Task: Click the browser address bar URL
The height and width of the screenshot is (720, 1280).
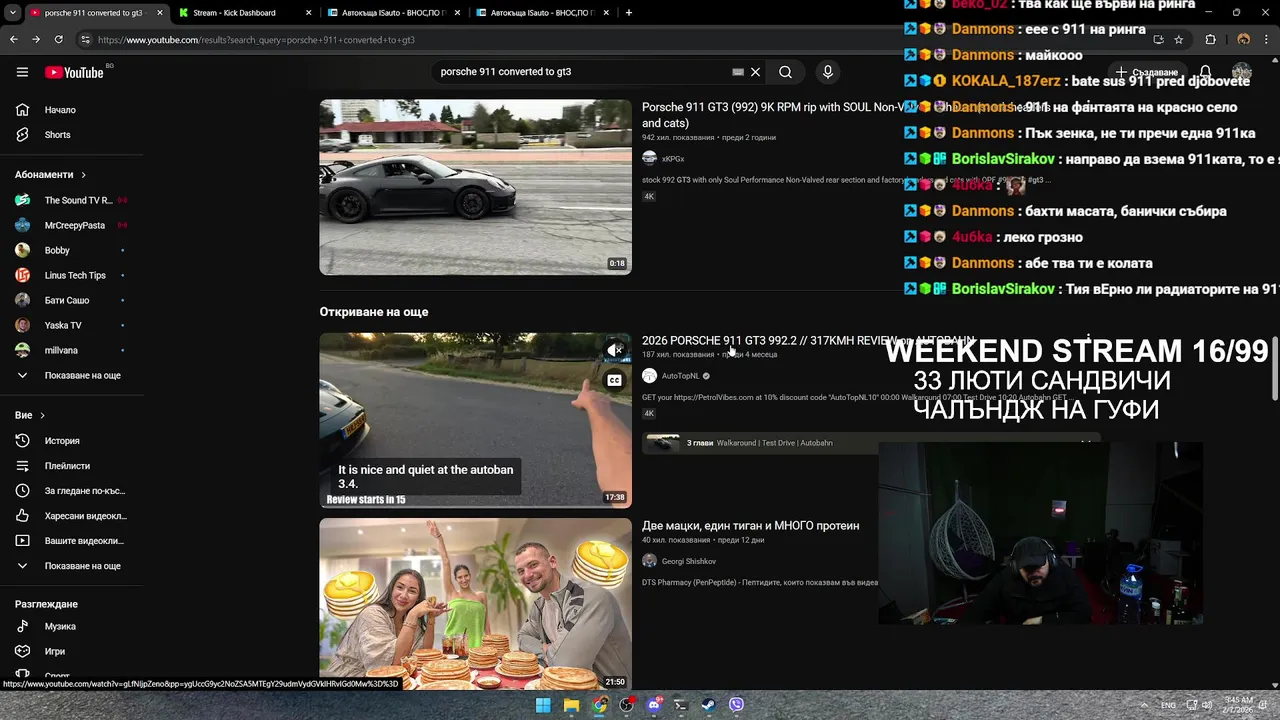Action: 257,40
